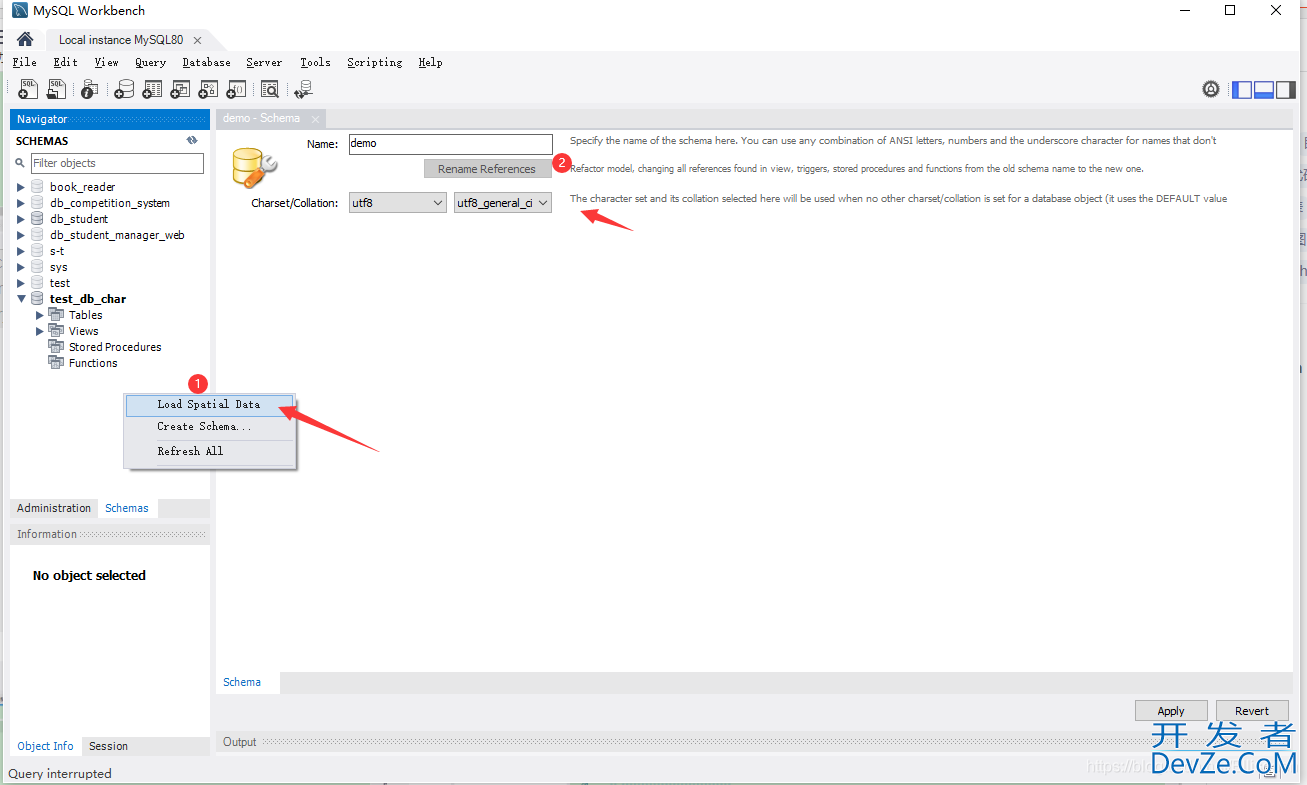Select the sys schema name
The image size is (1307, 785).
tap(59, 267)
